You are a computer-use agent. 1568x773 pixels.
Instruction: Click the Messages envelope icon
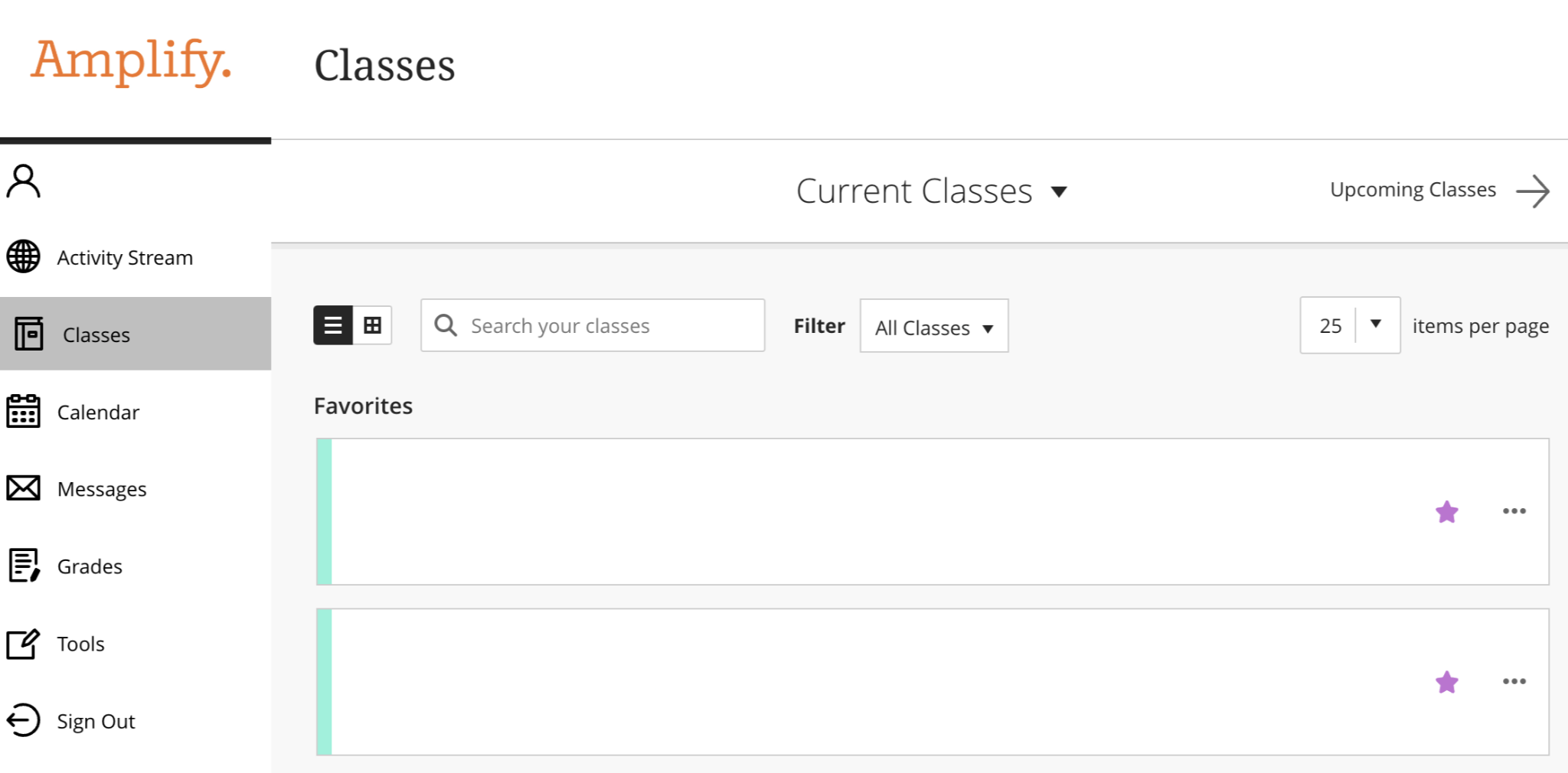point(24,488)
